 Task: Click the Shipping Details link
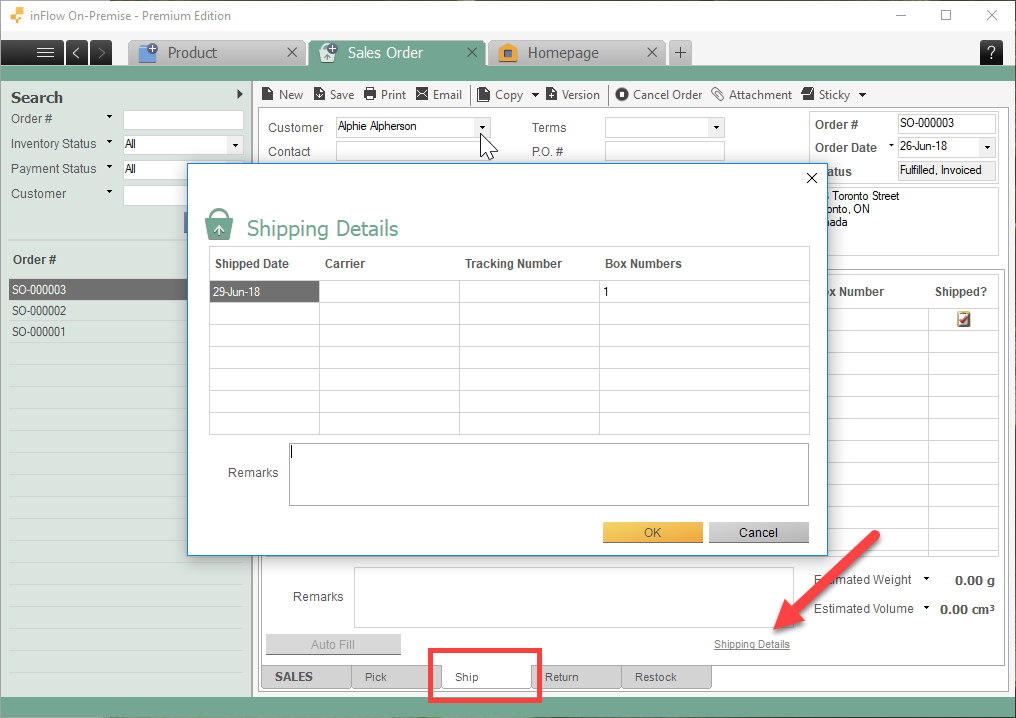751,645
